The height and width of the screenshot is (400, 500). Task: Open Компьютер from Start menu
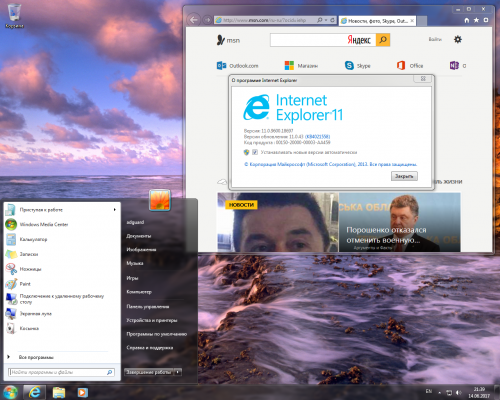(x=139, y=292)
